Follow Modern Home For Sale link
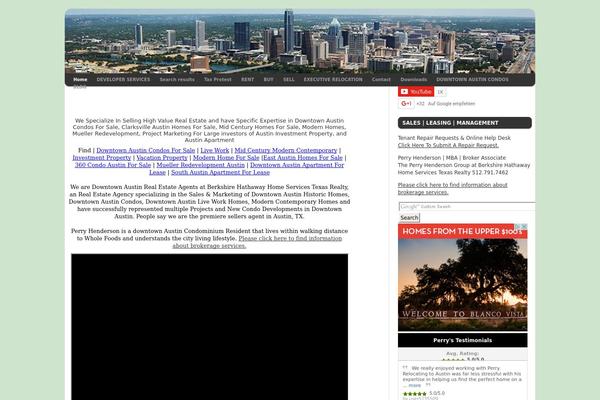The image size is (600, 400). [226, 158]
